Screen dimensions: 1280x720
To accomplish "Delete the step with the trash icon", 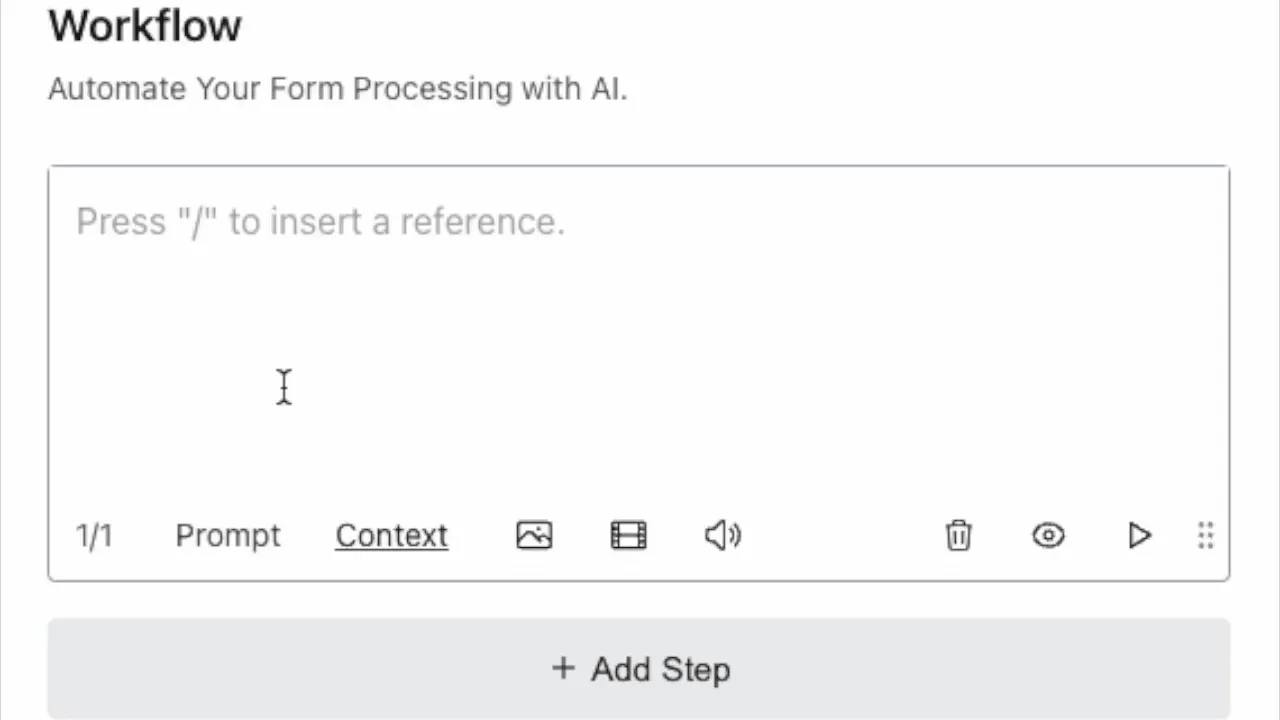I will 958,535.
